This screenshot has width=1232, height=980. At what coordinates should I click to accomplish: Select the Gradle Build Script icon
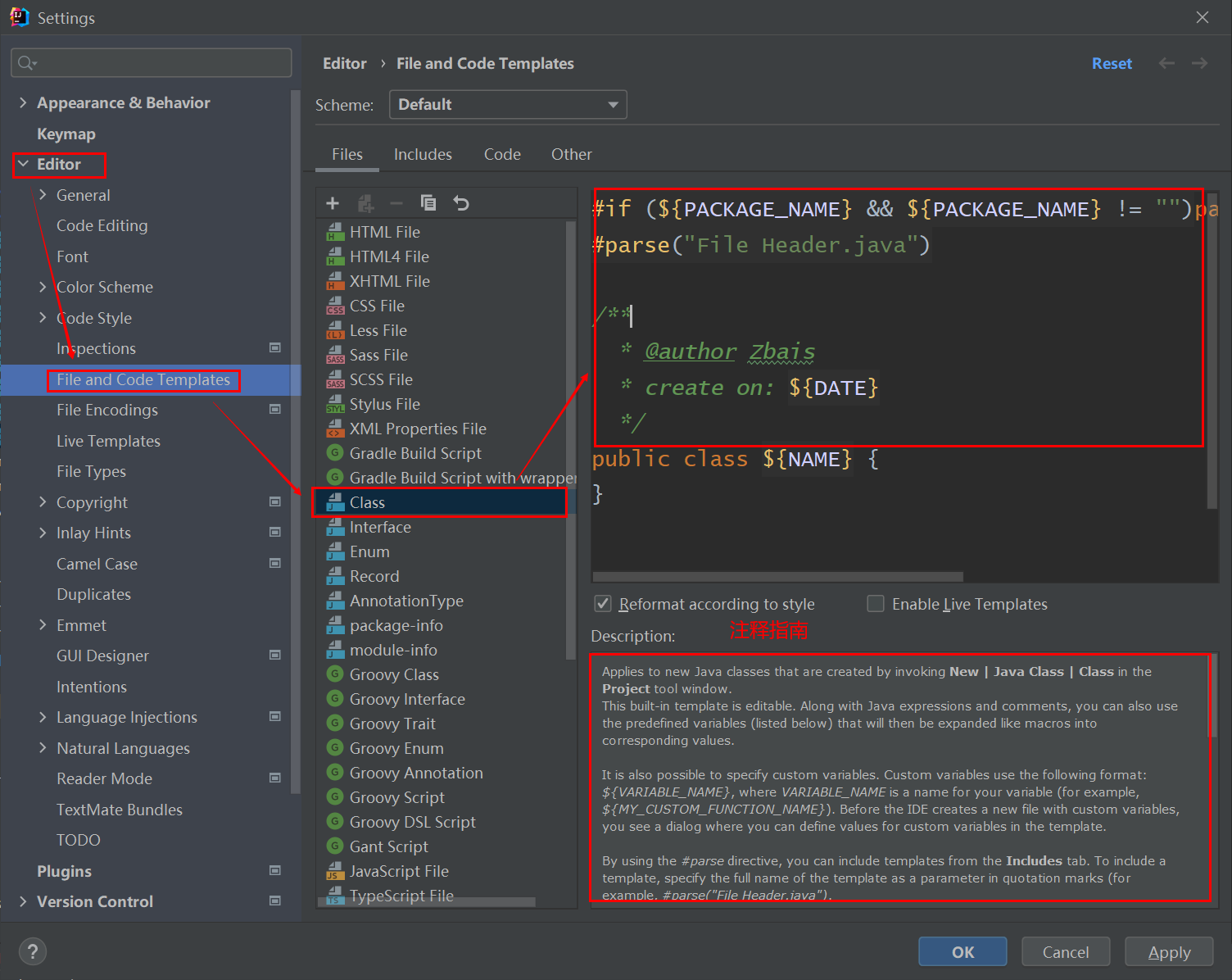pos(334,452)
